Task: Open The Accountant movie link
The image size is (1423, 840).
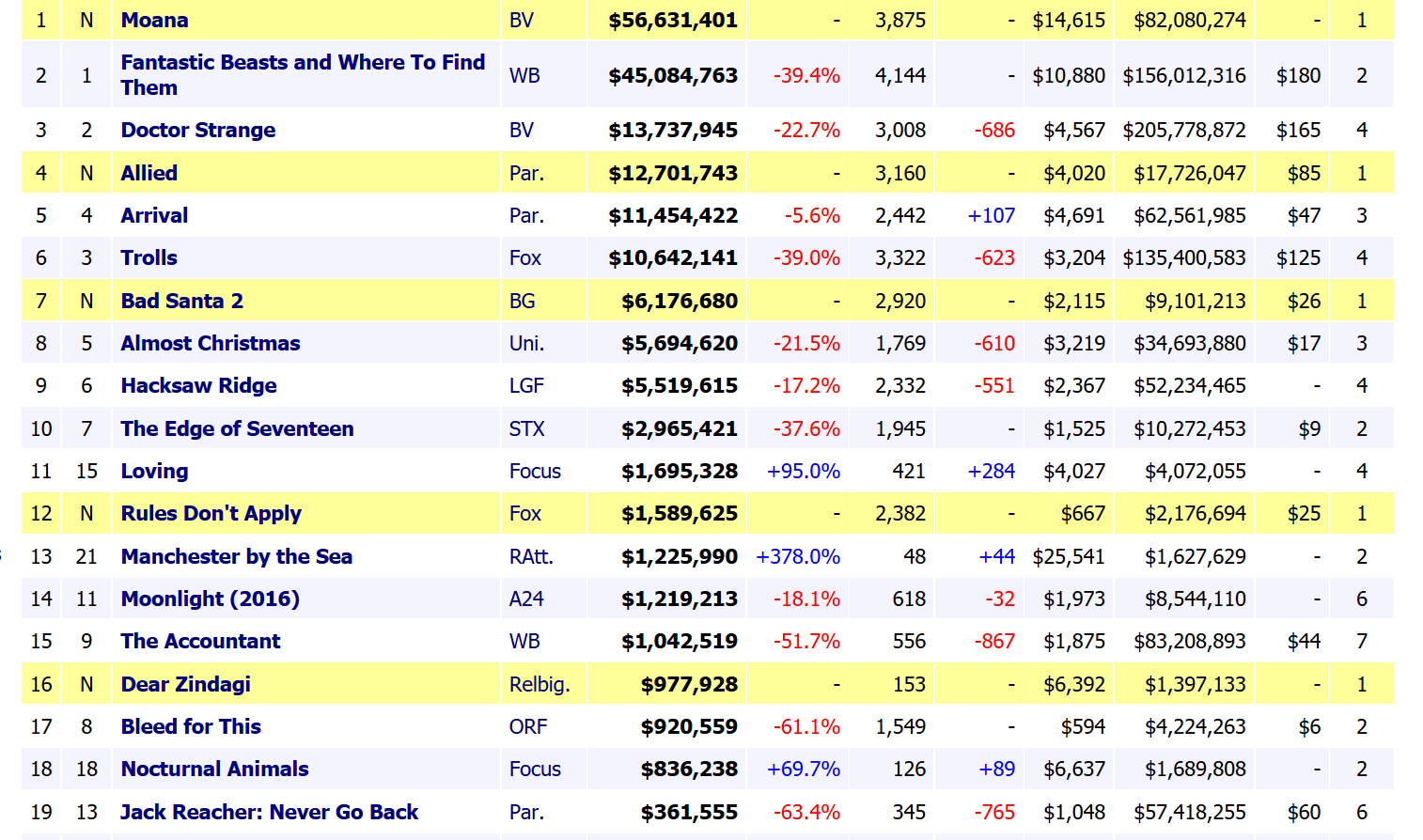Action: pos(200,641)
